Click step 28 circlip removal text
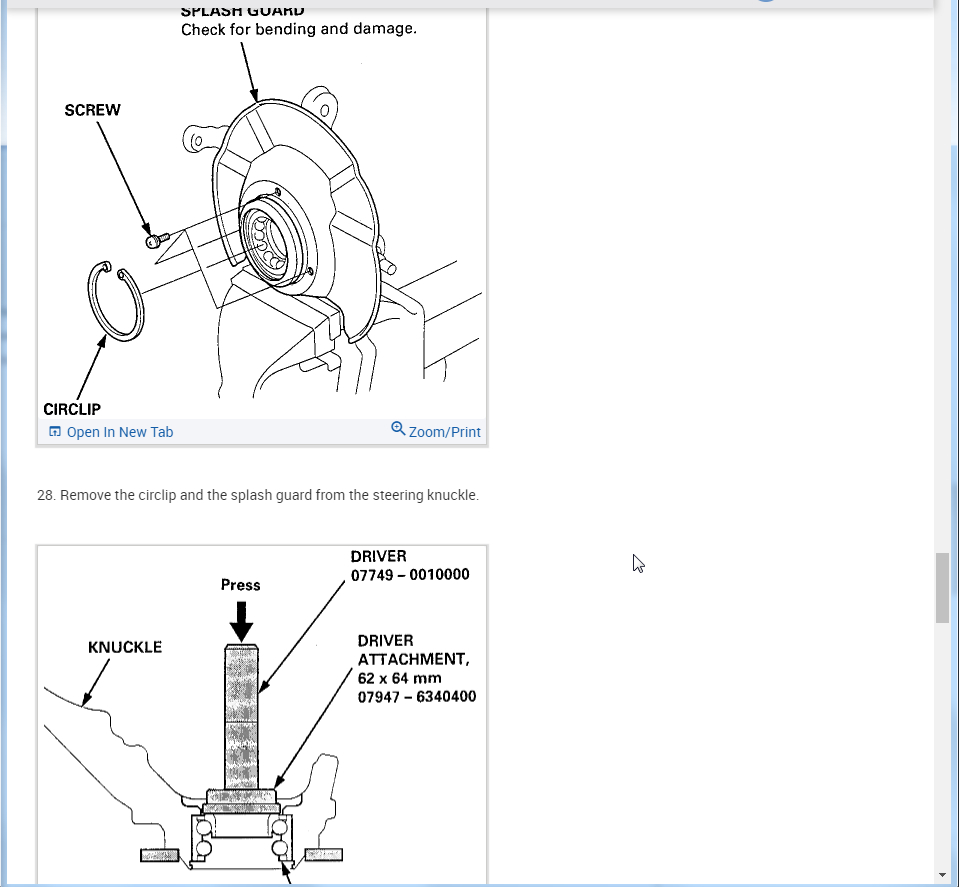 point(257,495)
